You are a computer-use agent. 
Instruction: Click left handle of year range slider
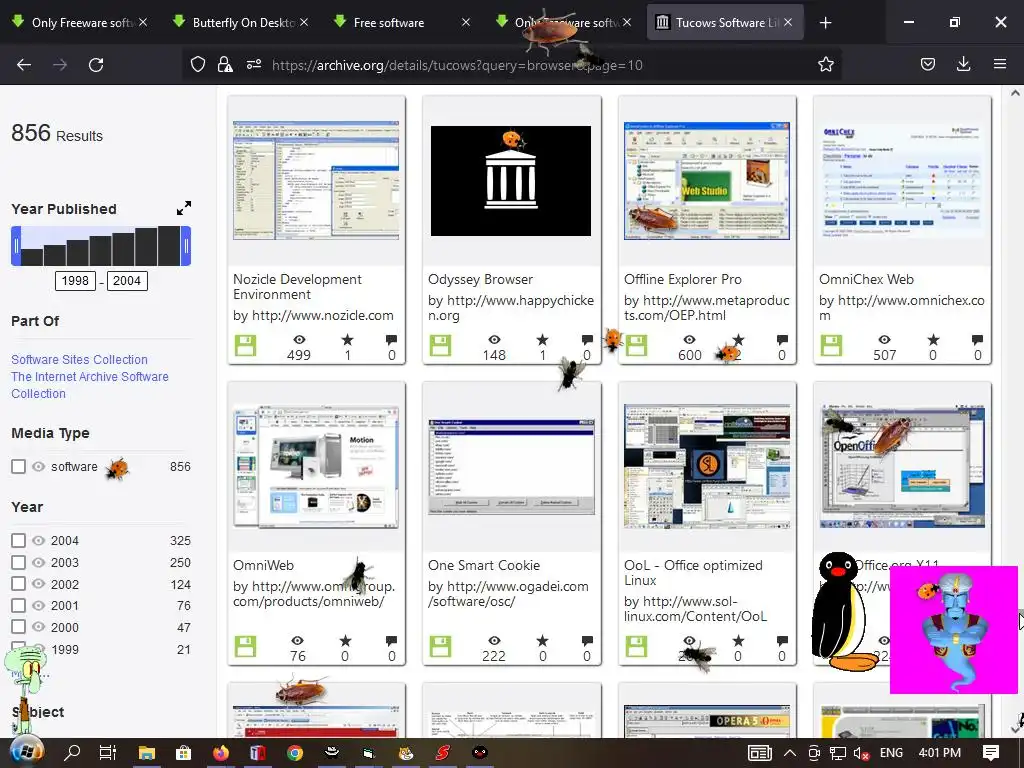tap(16, 246)
